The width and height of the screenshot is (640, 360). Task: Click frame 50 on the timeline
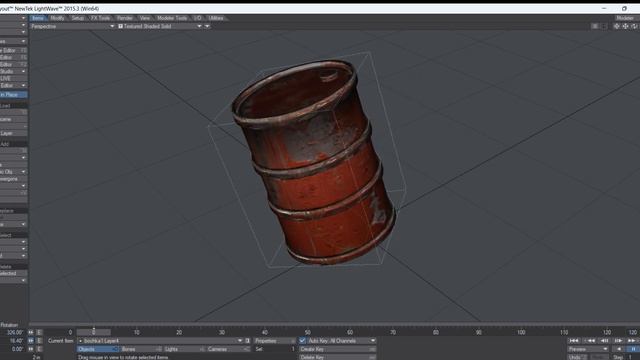(307, 333)
